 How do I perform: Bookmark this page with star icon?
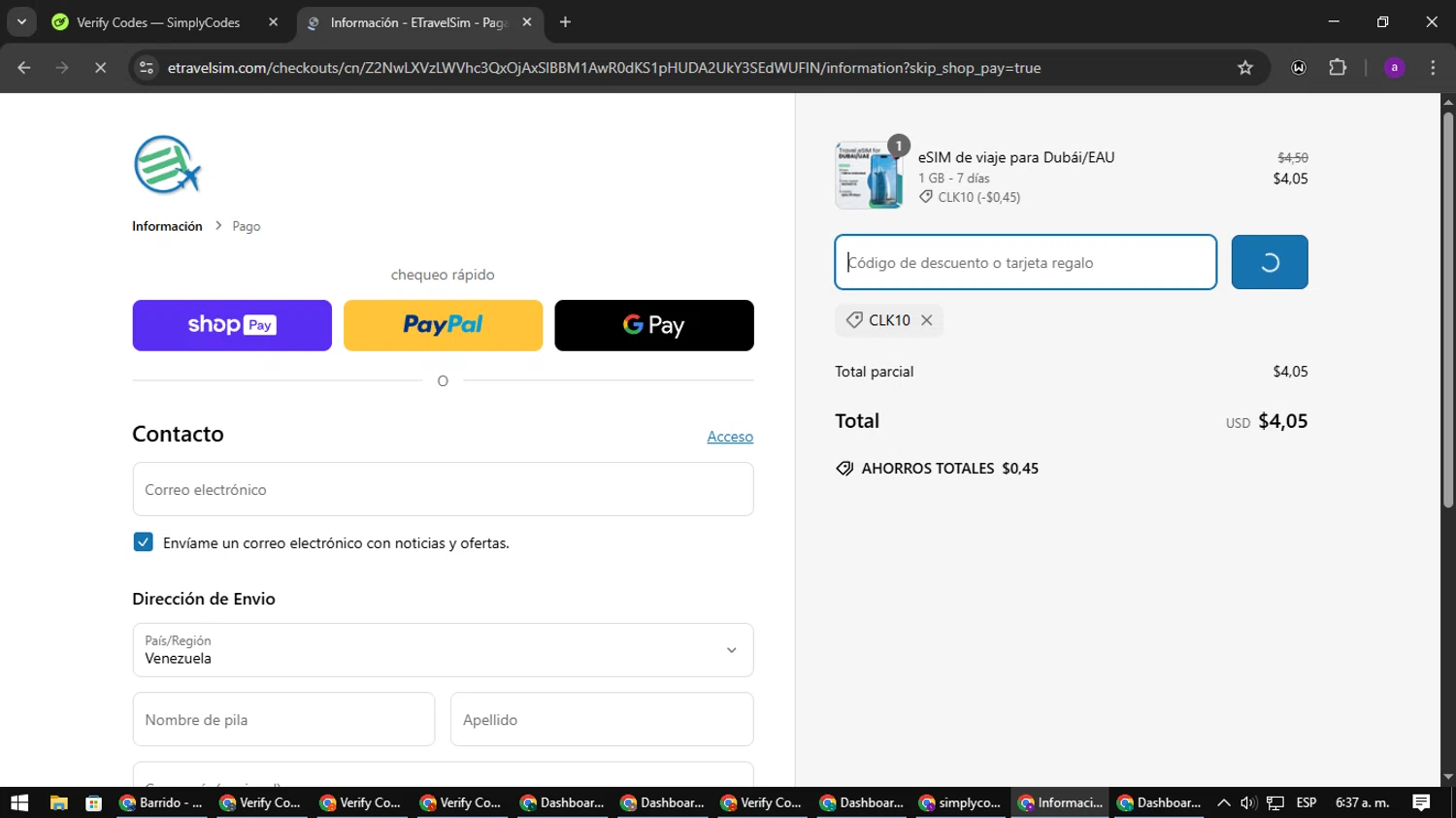(x=1245, y=68)
